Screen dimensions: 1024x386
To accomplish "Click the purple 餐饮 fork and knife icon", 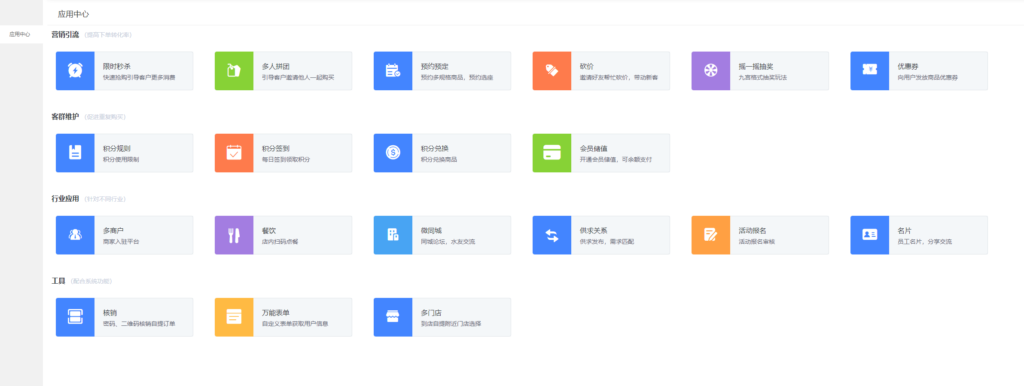I will pos(234,235).
